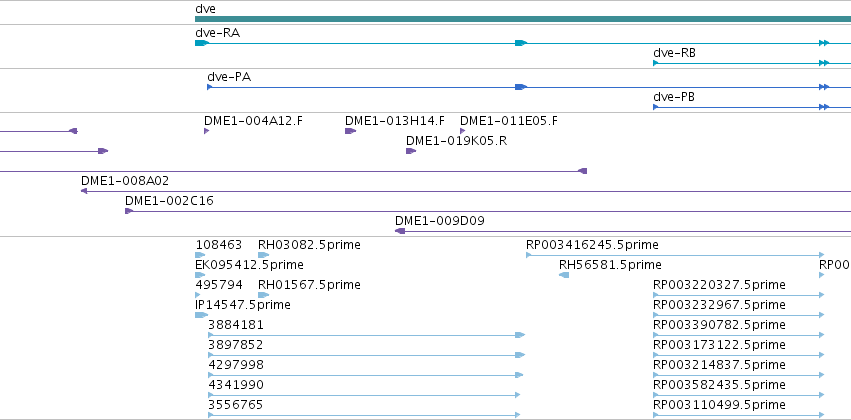Click the RP003232967.5prime label
851x420 pixels.
coord(719,305)
